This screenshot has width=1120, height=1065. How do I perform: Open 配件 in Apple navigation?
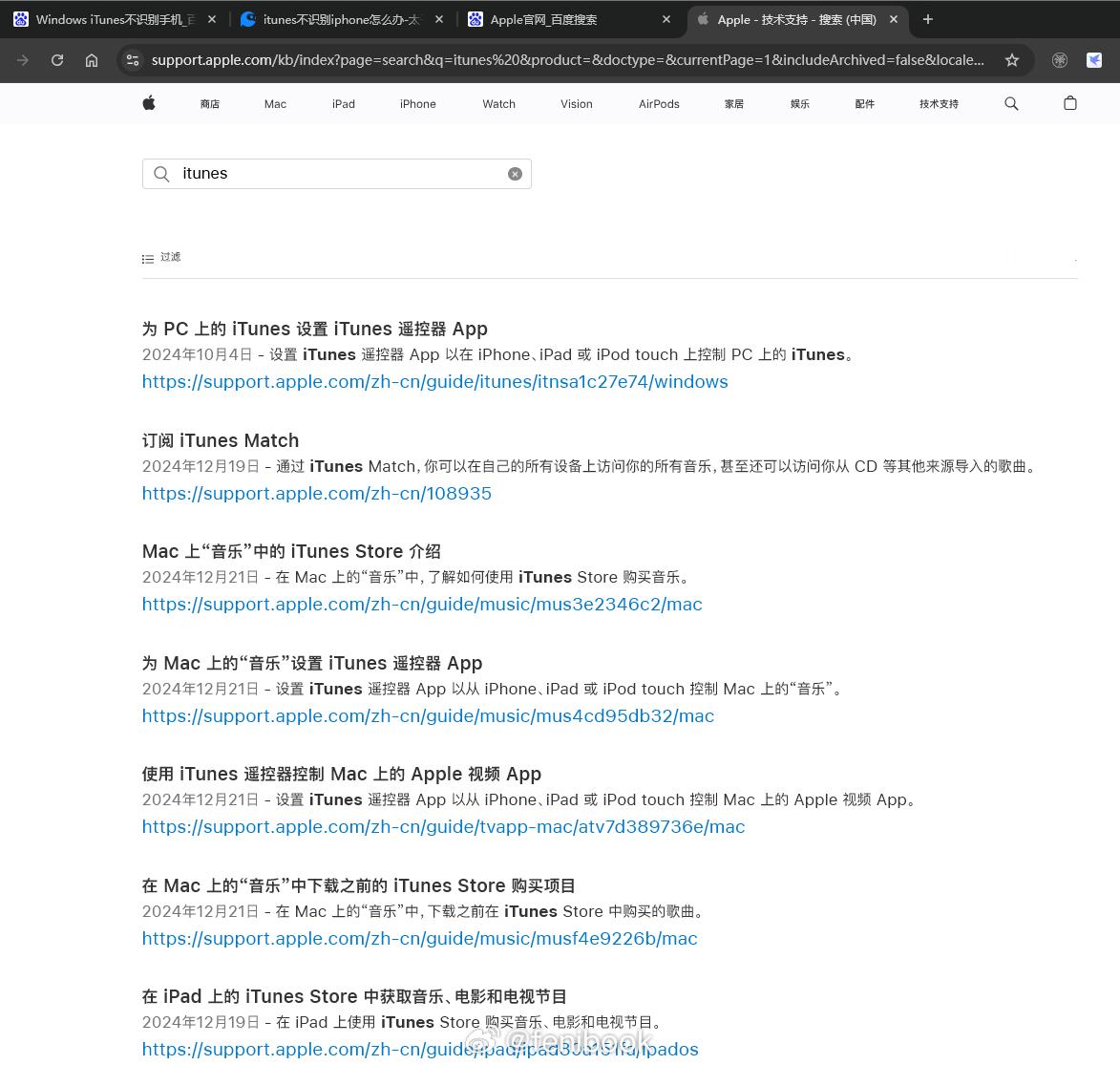(x=865, y=104)
